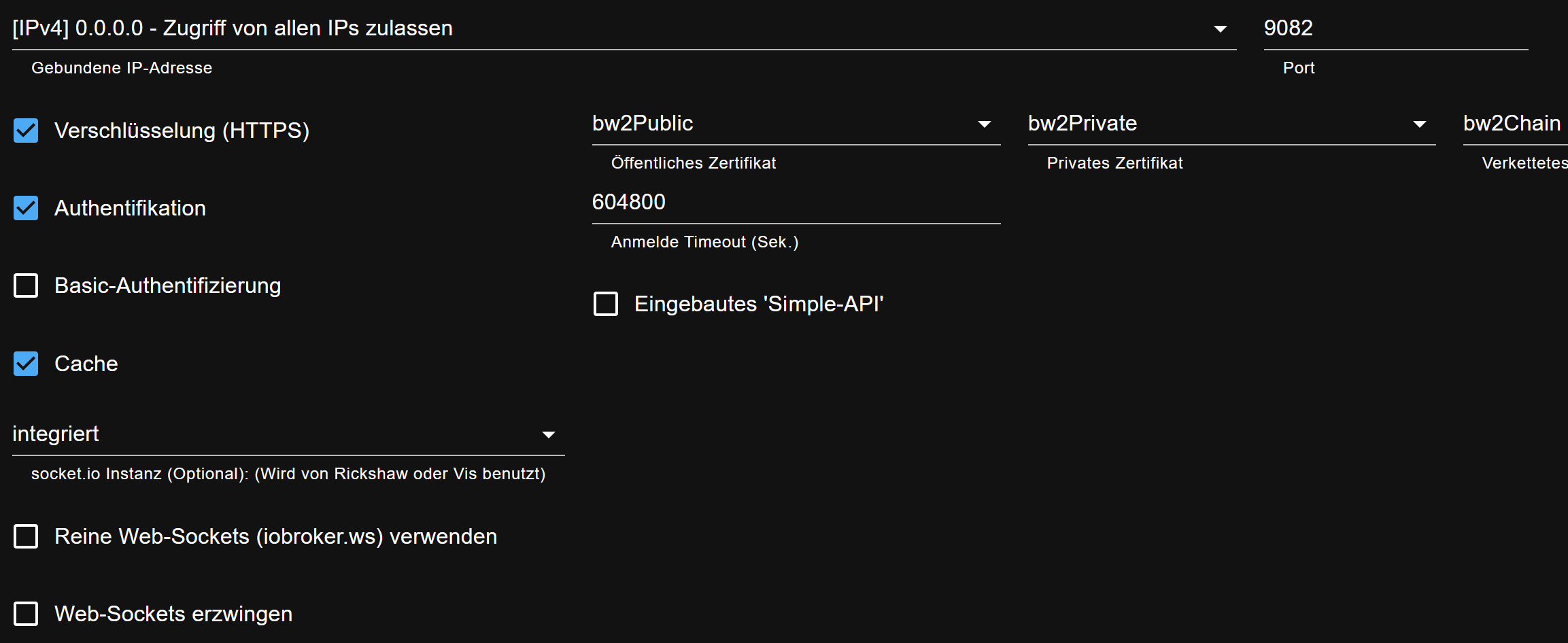Disable the Verschlüsselung (HTTPS) checkbox

pyautogui.click(x=26, y=131)
